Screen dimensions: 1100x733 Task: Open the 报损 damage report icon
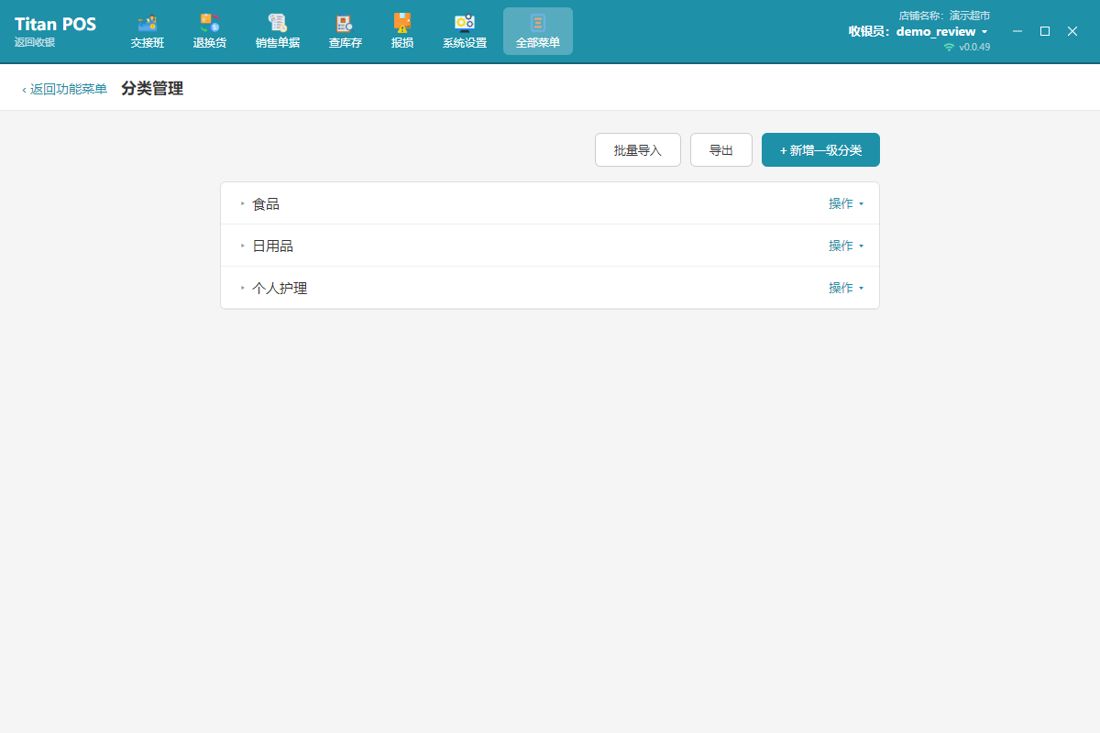click(x=402, y=32)
